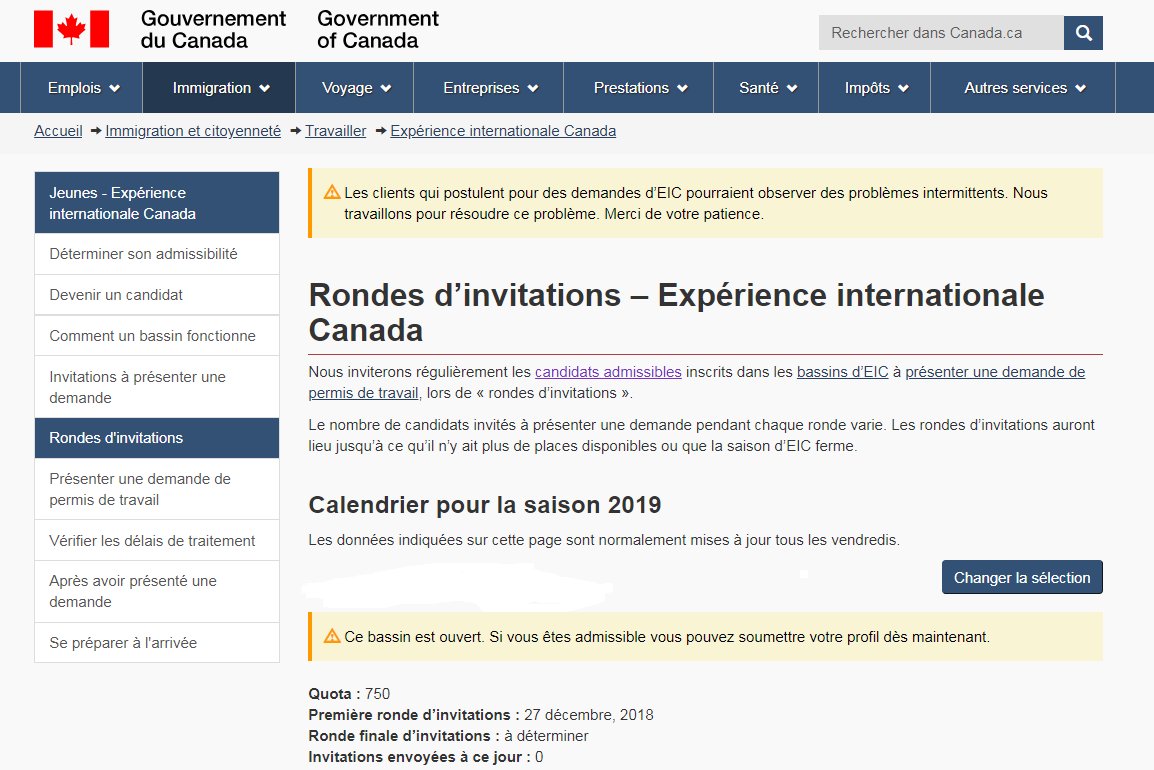Screen dimensions: 1154x770
Task: Open the Travailler breadcrumb link
Action: pos(336,131)
